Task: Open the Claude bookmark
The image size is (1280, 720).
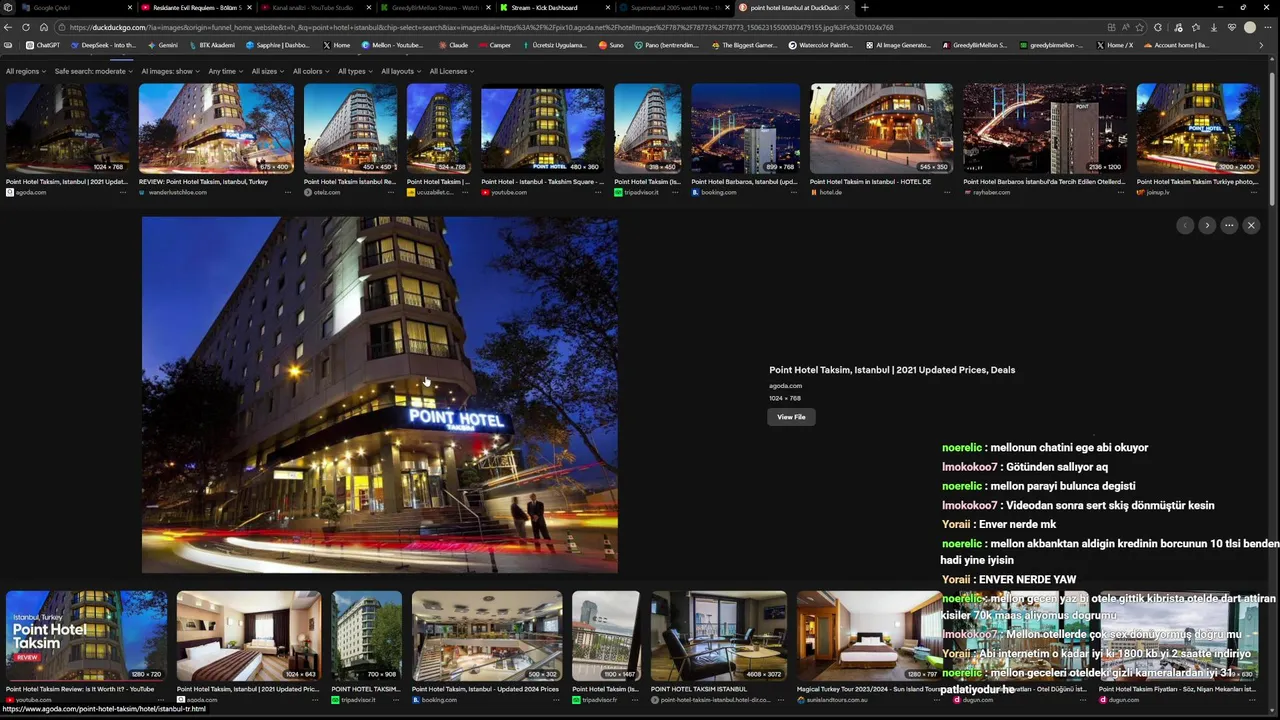Action: 453,45
